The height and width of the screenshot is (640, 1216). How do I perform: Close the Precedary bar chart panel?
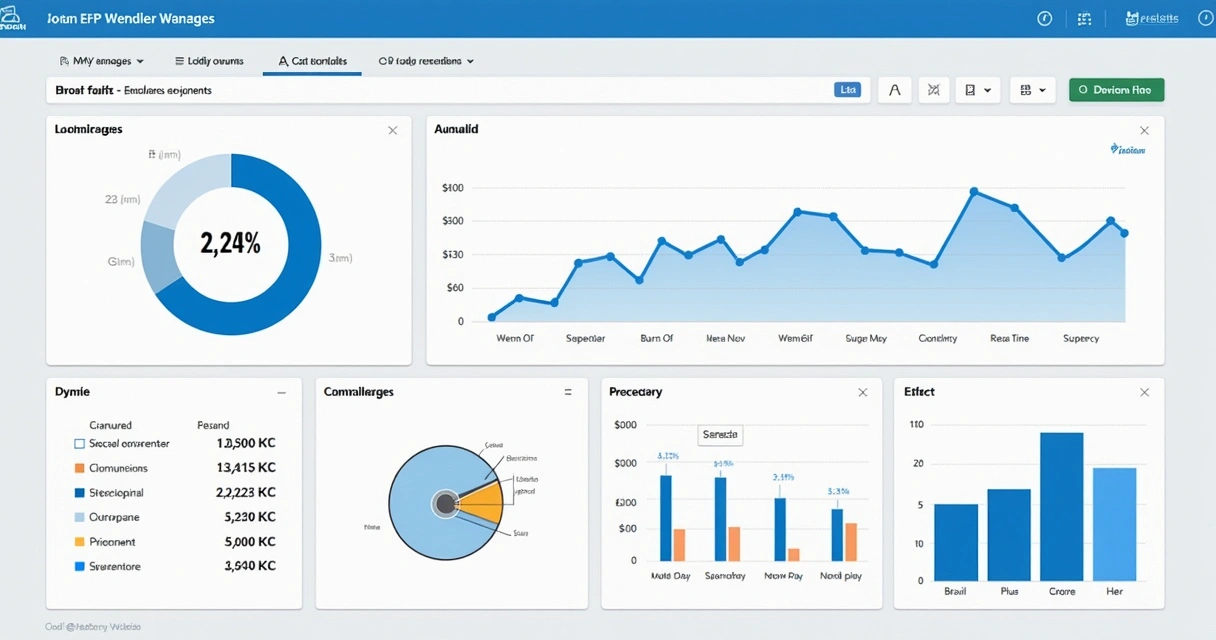click(862, 393)
